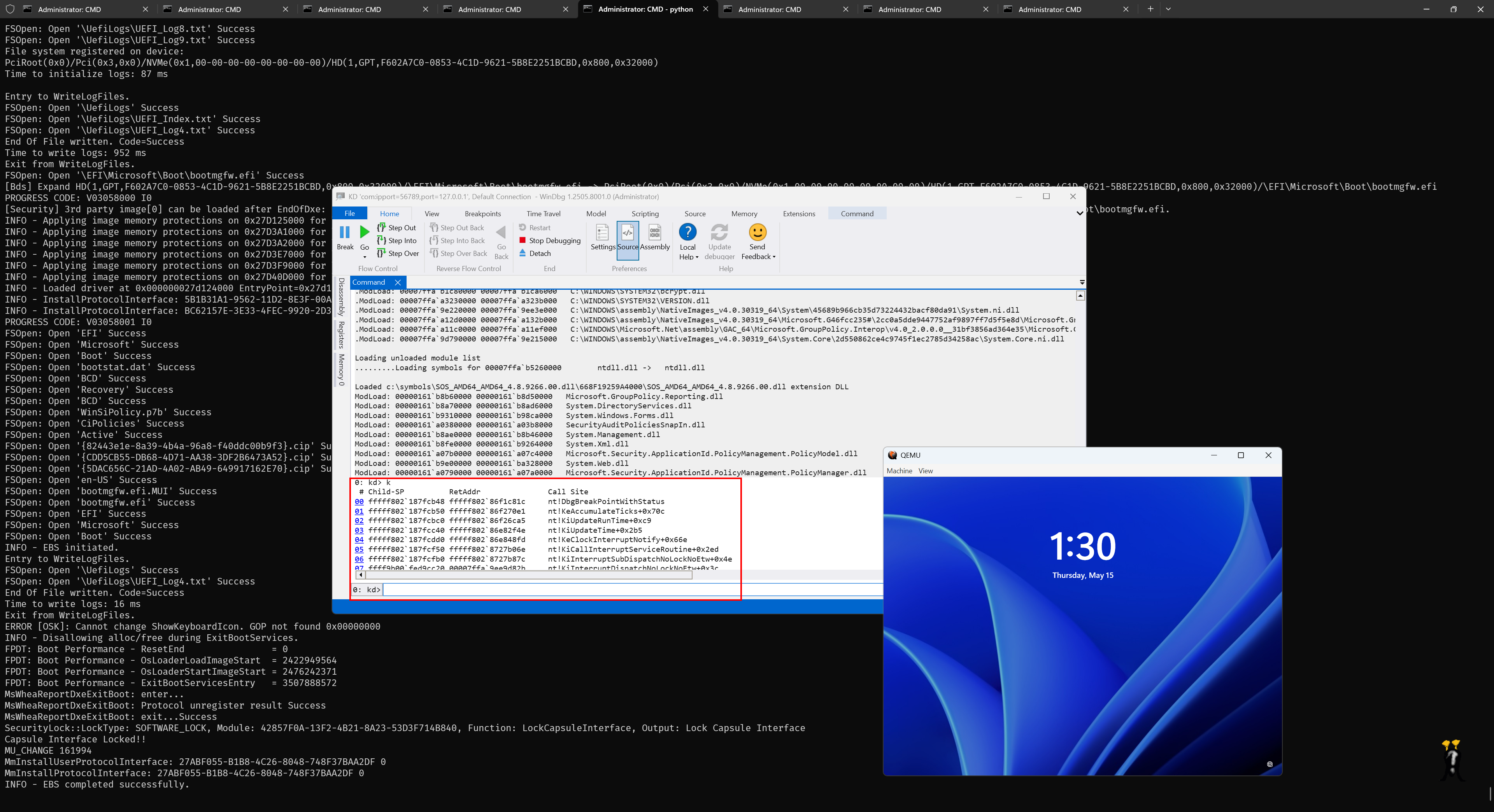
Task: Open the terminal tab list dropdown
Action: point(1168,9)
